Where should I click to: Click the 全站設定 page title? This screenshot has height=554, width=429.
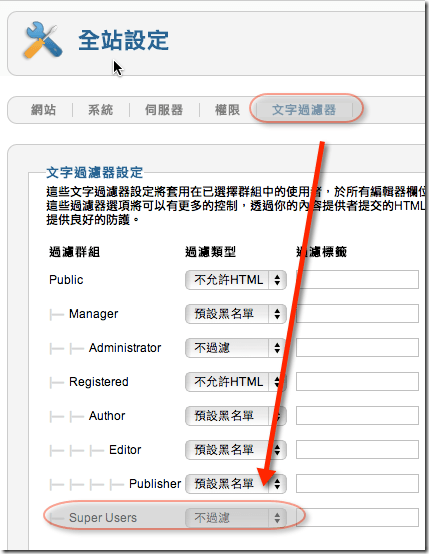[x=123, y=40]
